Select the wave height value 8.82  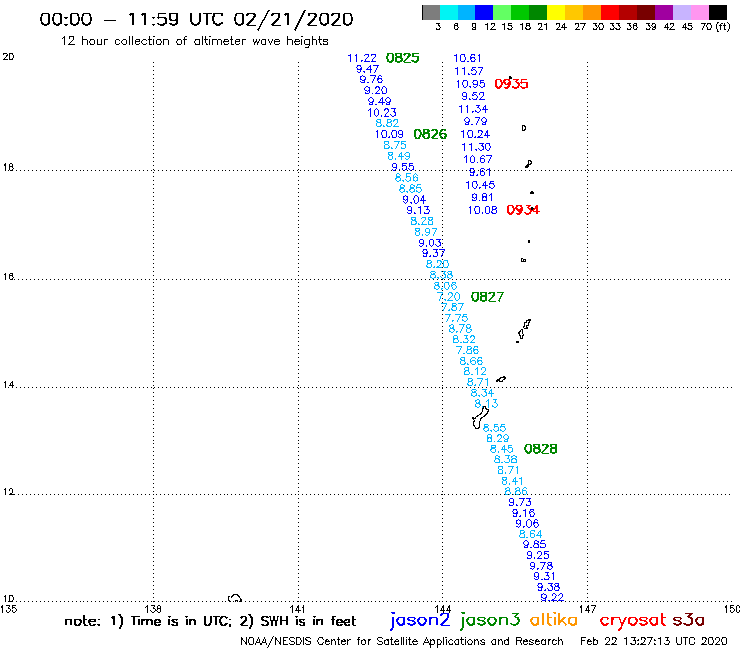(x=387, y=123)
